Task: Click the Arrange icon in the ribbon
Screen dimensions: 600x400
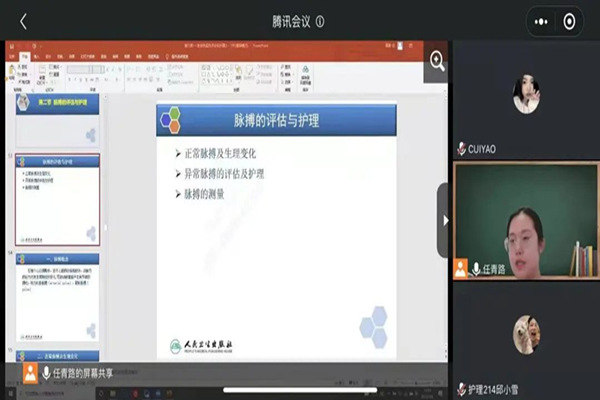Action: click(238, 72)
